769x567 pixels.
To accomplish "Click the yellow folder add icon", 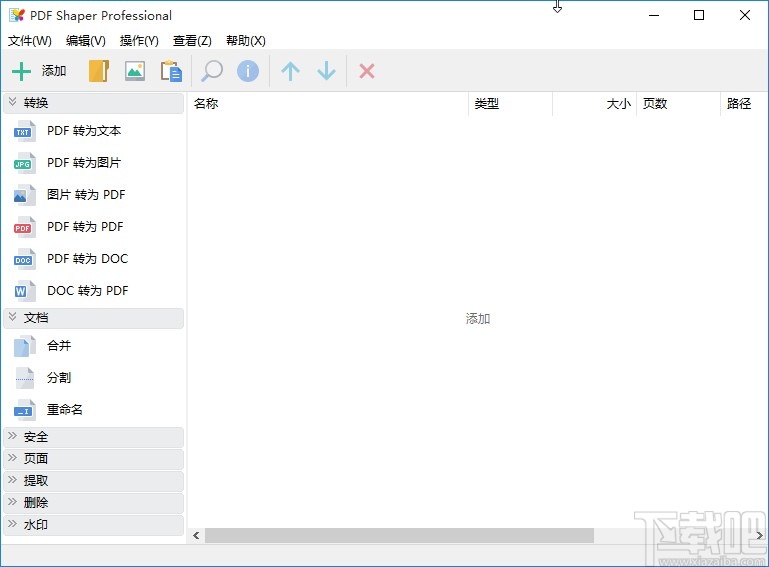I will click(99, 71).
